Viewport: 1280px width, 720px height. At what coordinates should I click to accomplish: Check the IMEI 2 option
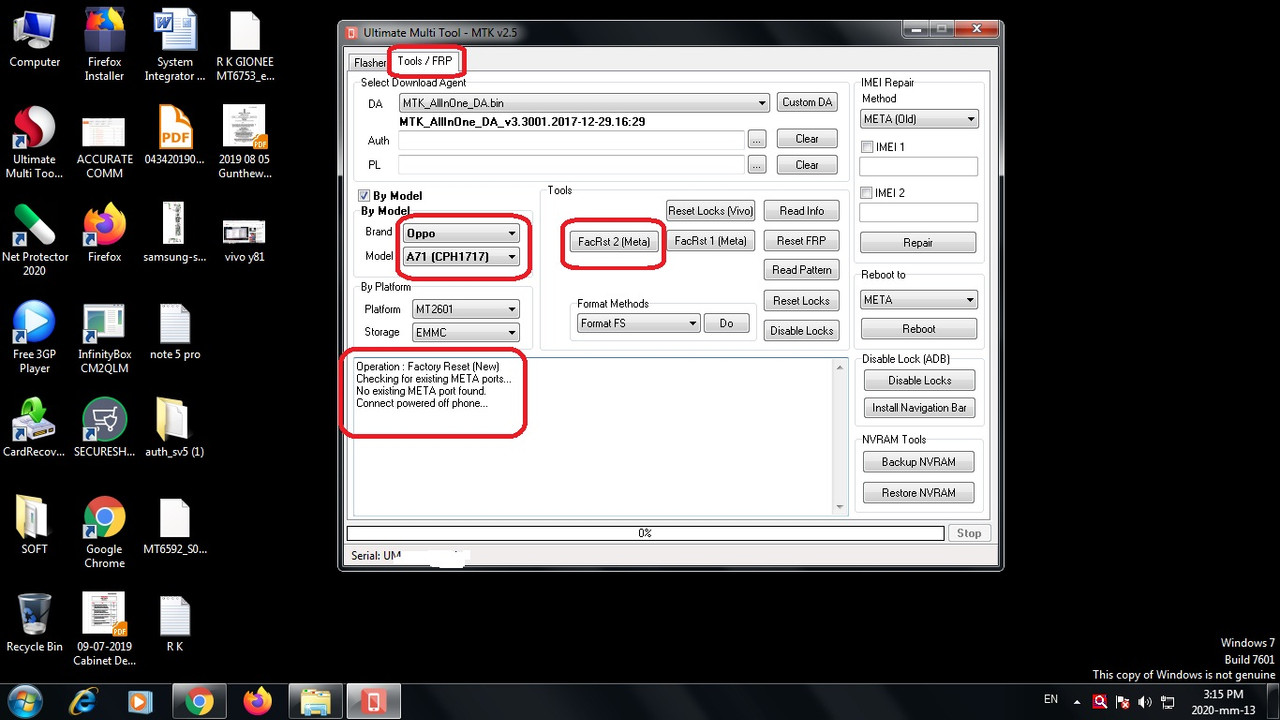866,192
